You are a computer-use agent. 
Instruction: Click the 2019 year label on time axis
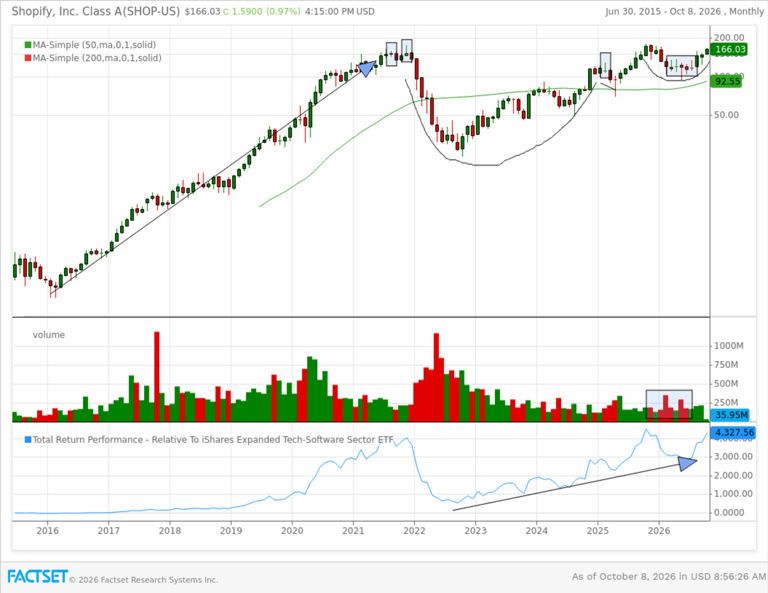click(x=231, y=531)
